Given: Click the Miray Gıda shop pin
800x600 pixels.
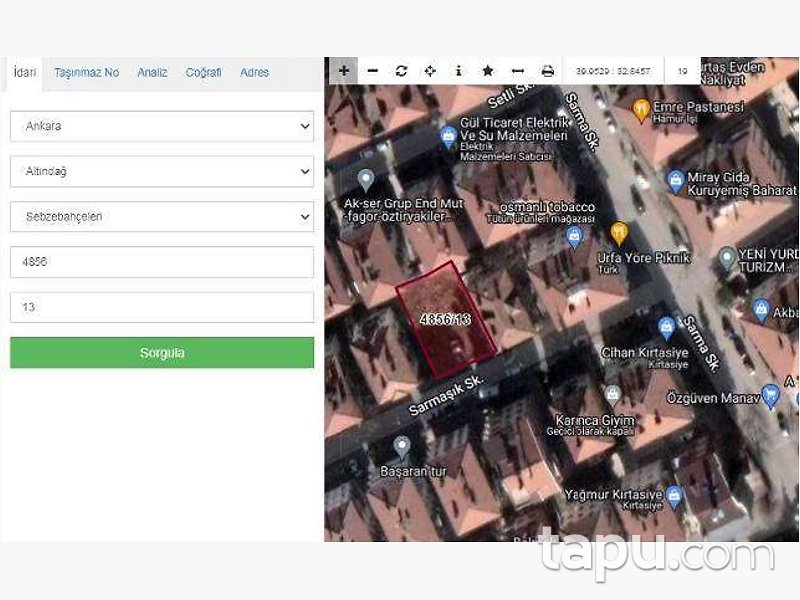Looking at the screenshot, I should point(676,182).
